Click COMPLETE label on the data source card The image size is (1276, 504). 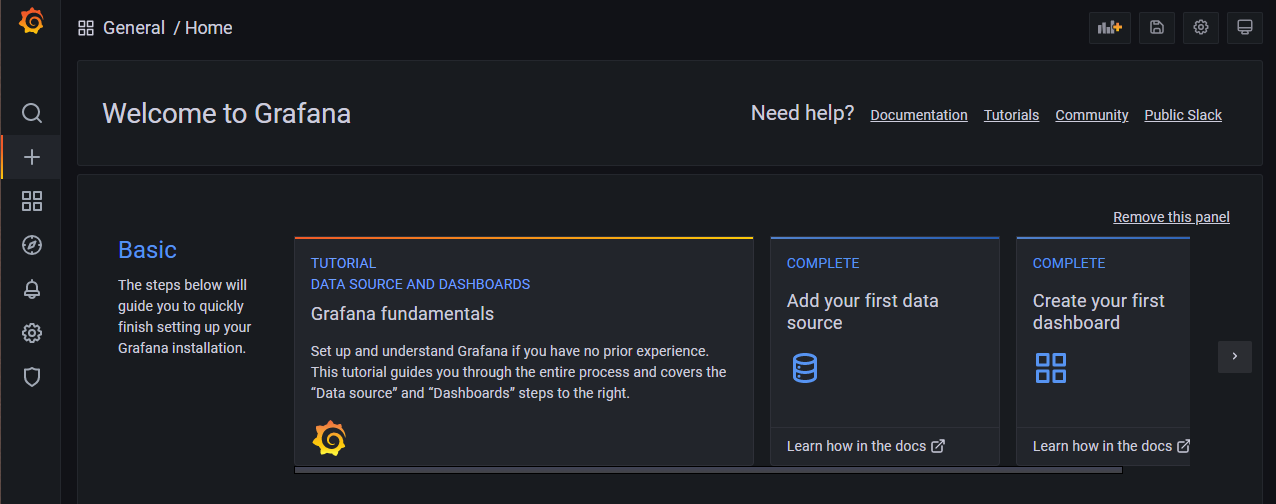coord(823,263)
